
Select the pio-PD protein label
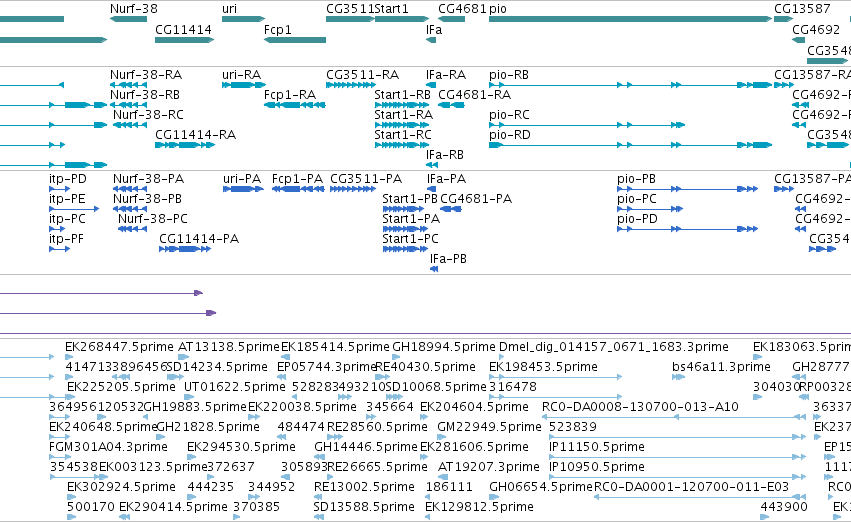pyautogui.click(x=637, y=219)
